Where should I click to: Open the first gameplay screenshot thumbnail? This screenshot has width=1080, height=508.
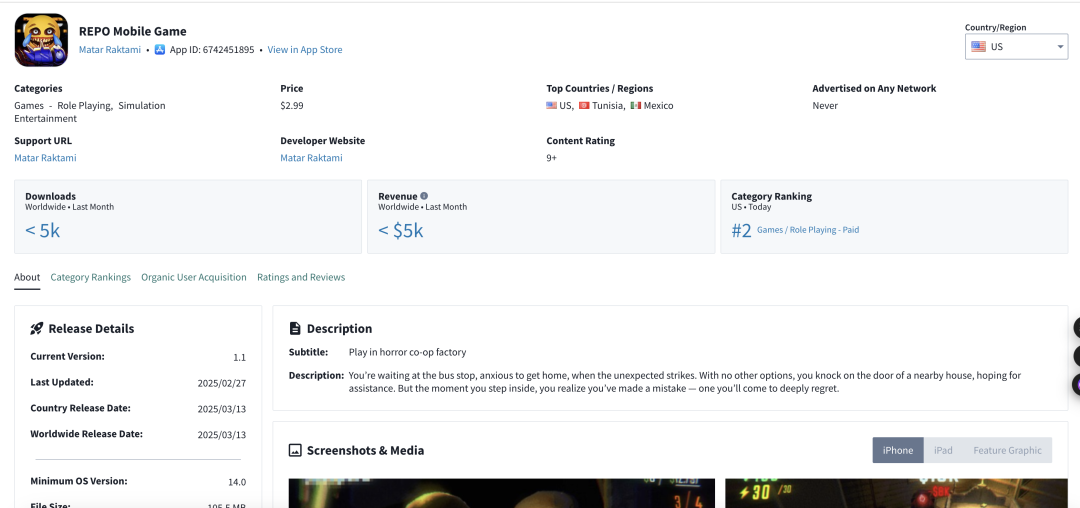pos(503,493)
